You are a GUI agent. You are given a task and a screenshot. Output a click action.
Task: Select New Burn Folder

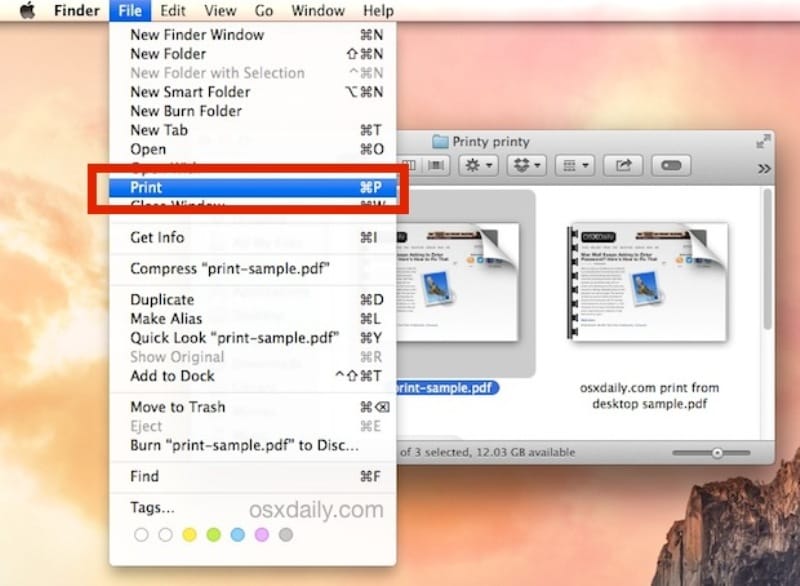[253, 111]
